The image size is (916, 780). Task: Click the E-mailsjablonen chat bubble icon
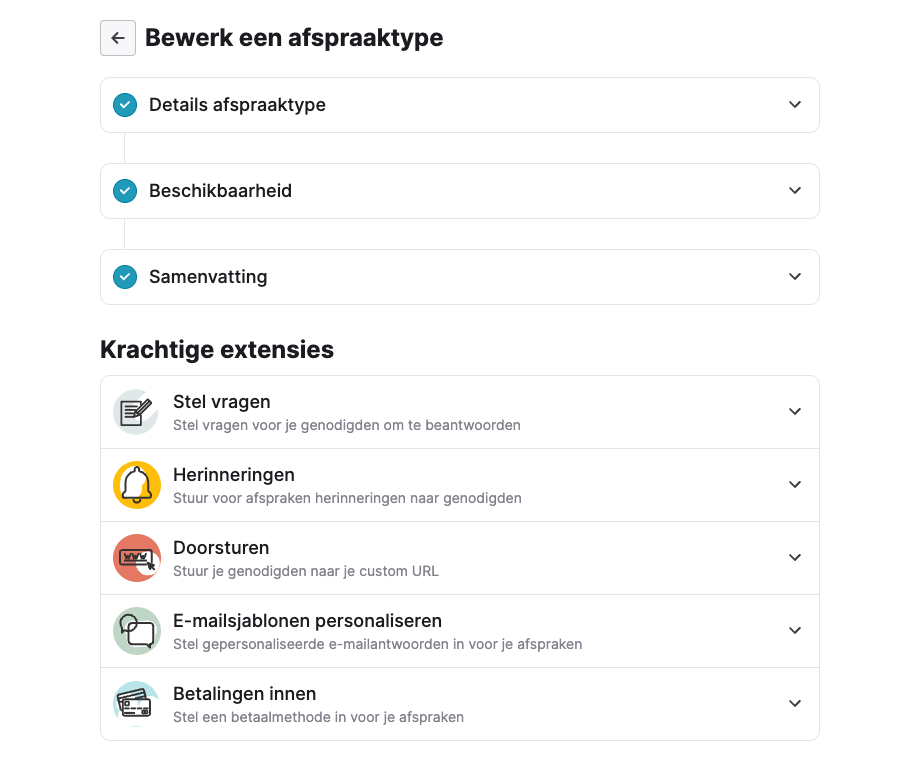(x=137, y=631)
